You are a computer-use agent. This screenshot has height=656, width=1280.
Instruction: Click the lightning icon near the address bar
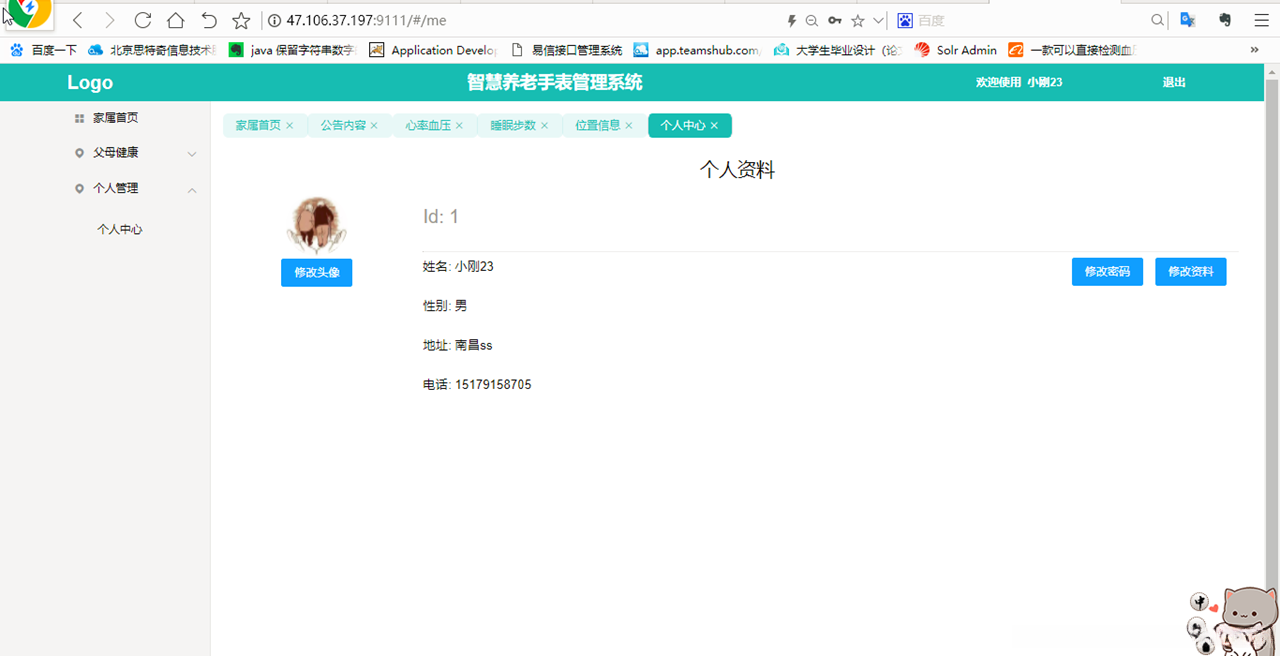(x=791, y=20)
